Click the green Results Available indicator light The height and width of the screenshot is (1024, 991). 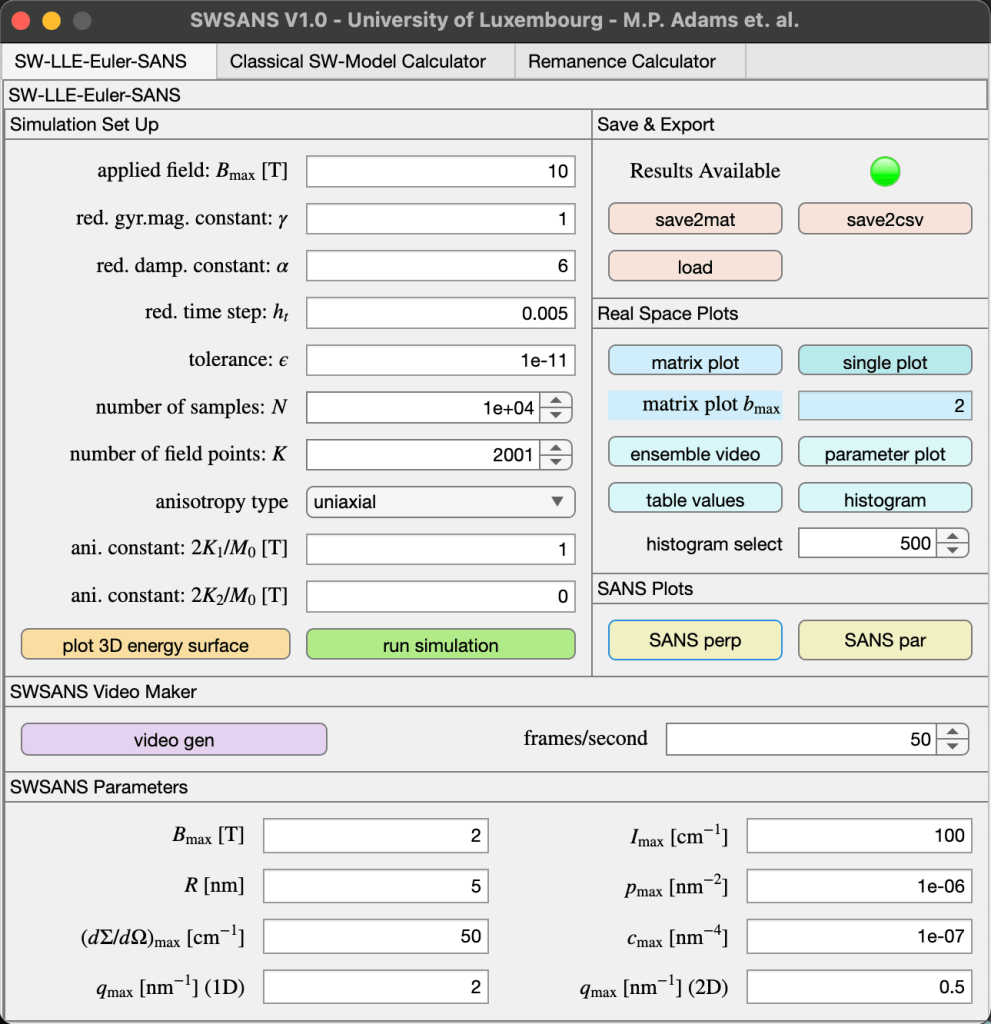[884, 171]
